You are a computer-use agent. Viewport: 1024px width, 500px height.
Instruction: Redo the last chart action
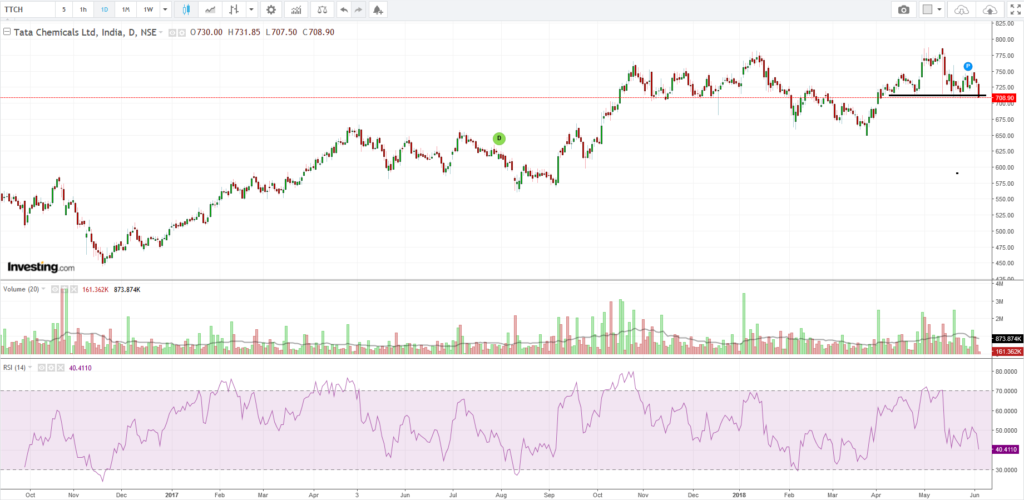coord(357,10)
